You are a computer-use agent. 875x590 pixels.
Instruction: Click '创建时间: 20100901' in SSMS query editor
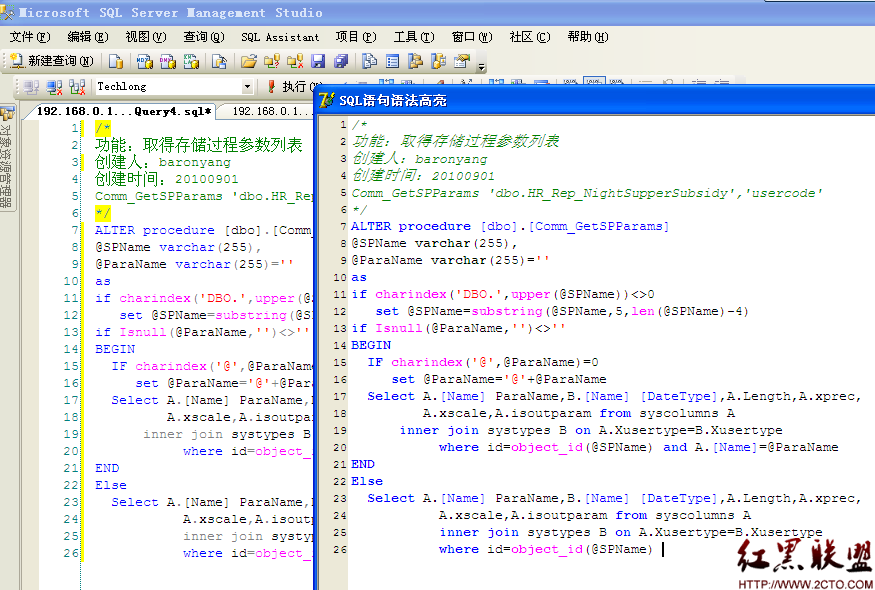coord(167,179)
